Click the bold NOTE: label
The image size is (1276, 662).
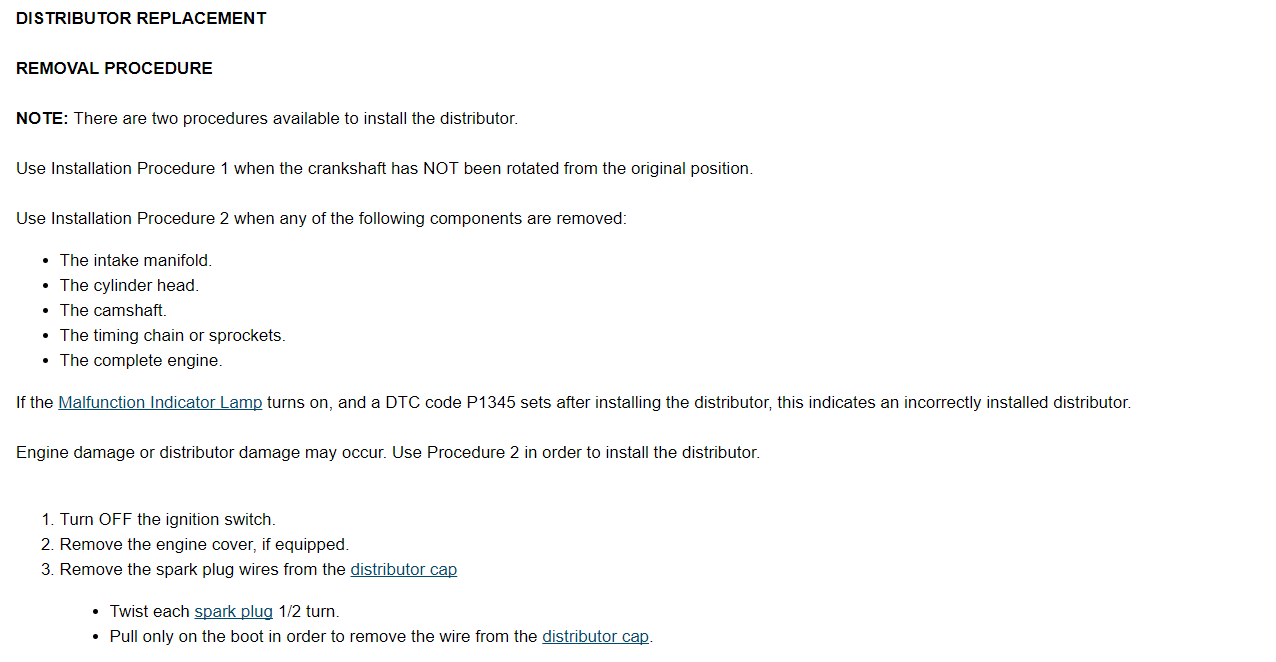(x=42, y=119)
